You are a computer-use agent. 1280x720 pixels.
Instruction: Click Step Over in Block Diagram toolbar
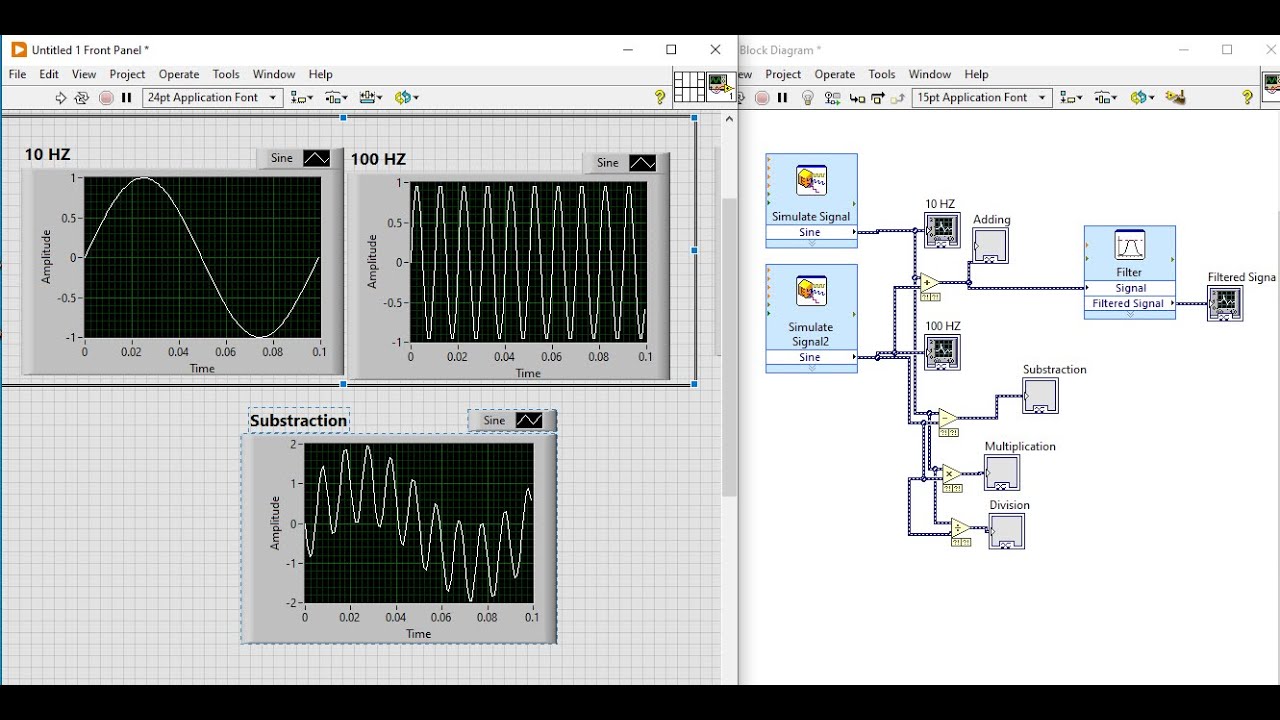(x=877, y=98)
